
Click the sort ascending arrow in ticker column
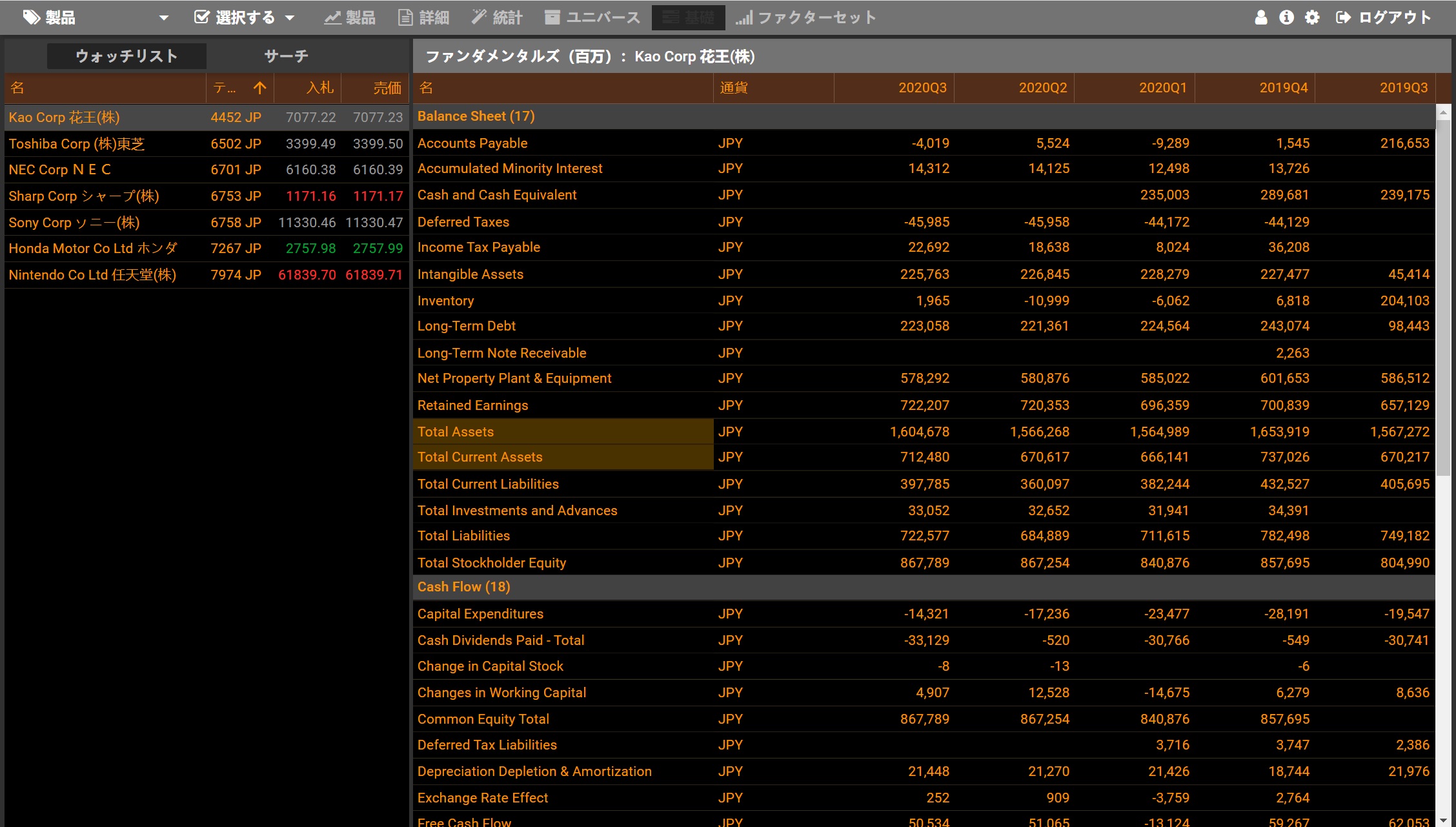tap(259, 88)
